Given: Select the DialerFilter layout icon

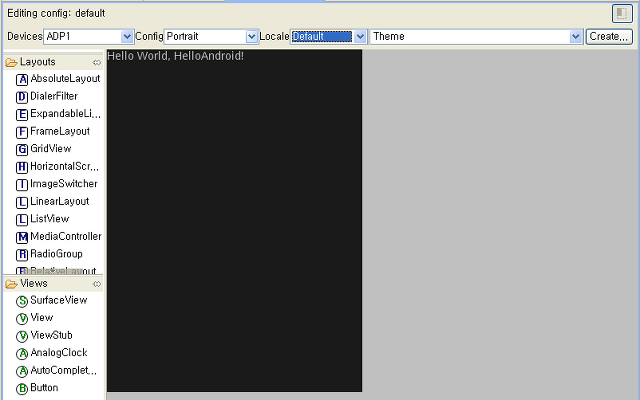Looking at the screenshot, I should point(22,97).
